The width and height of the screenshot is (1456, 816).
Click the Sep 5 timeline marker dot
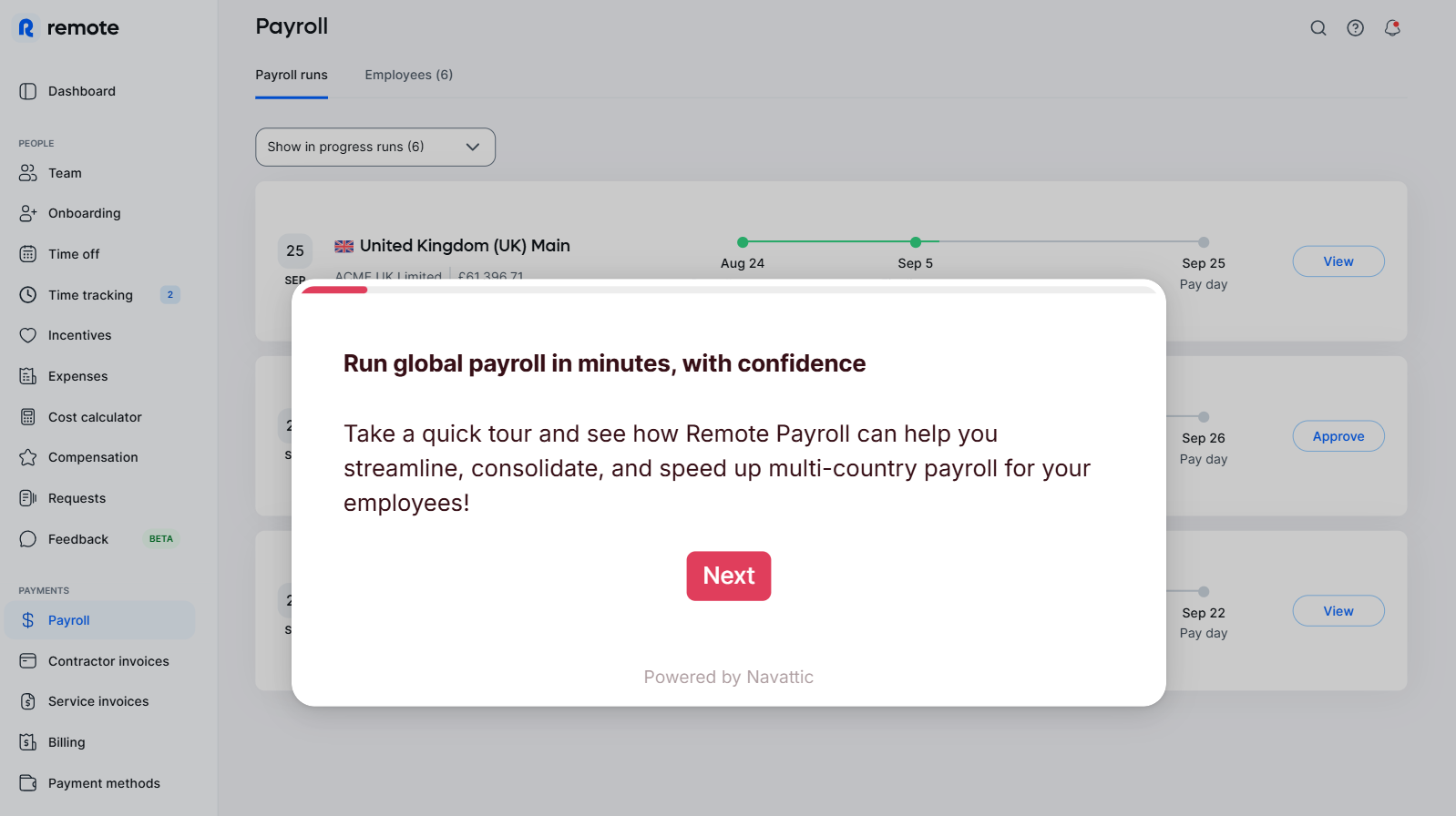coord(915,242)
